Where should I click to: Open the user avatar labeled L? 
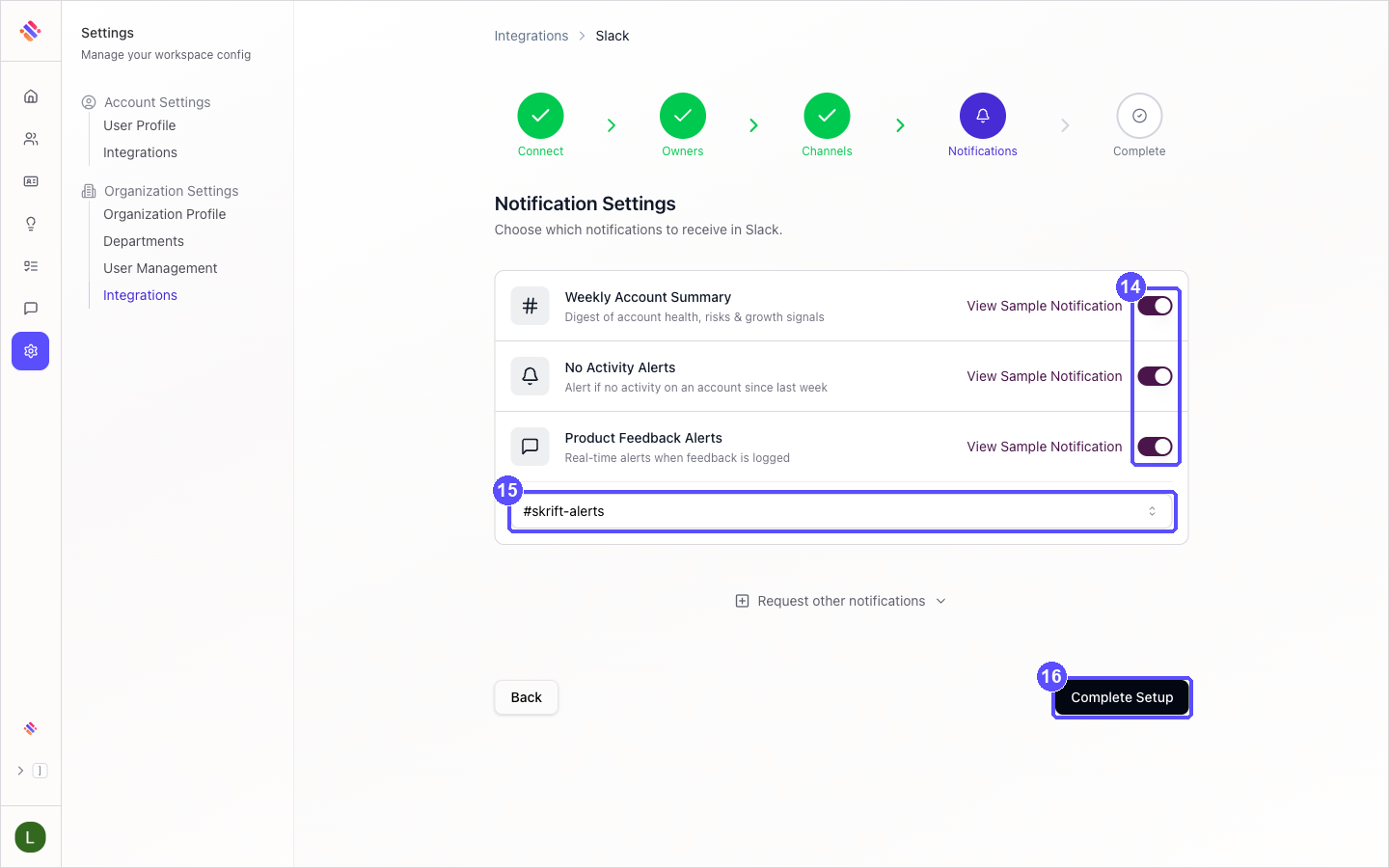[x=31, y=837]
